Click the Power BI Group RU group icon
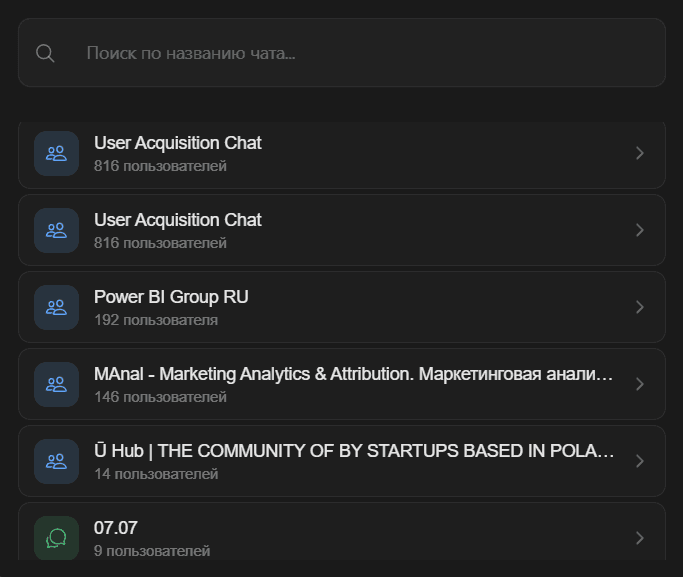The height and width of the screenshot is (577, 683). point(57,307)
